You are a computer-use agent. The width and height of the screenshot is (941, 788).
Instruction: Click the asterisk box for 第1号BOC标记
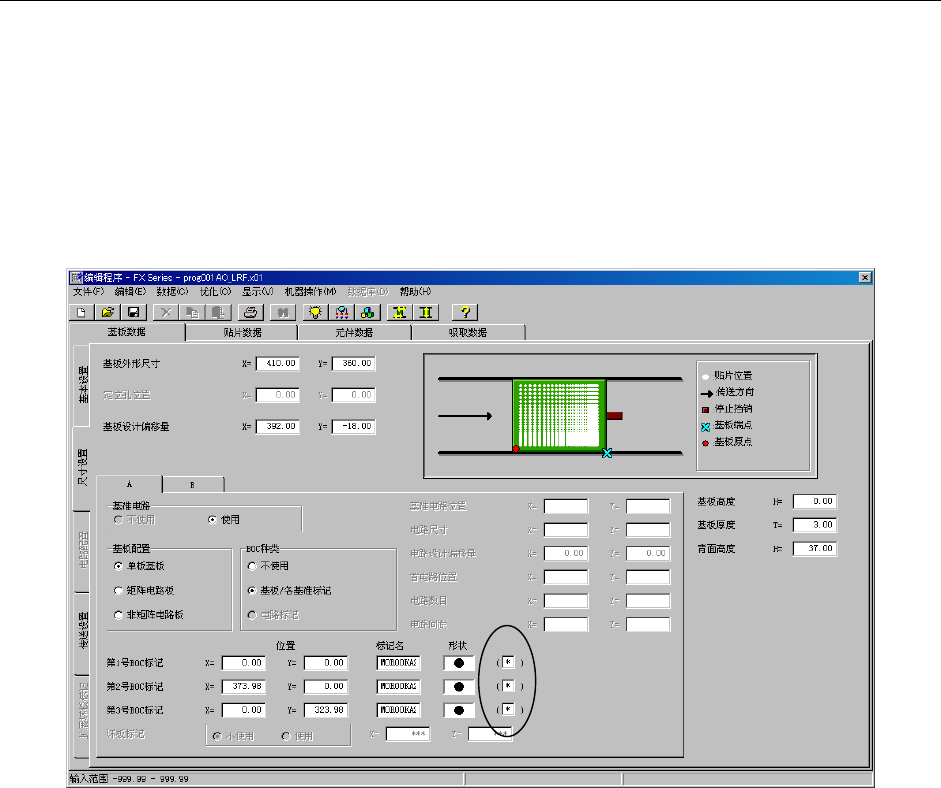(x=508, y=663)
